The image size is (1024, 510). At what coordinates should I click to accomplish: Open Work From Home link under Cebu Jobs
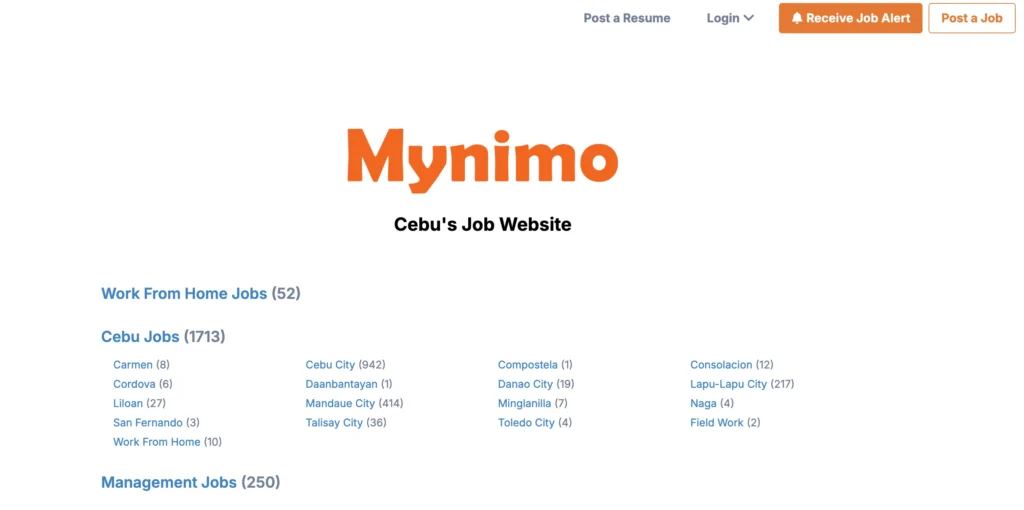(x=157, y=442)
